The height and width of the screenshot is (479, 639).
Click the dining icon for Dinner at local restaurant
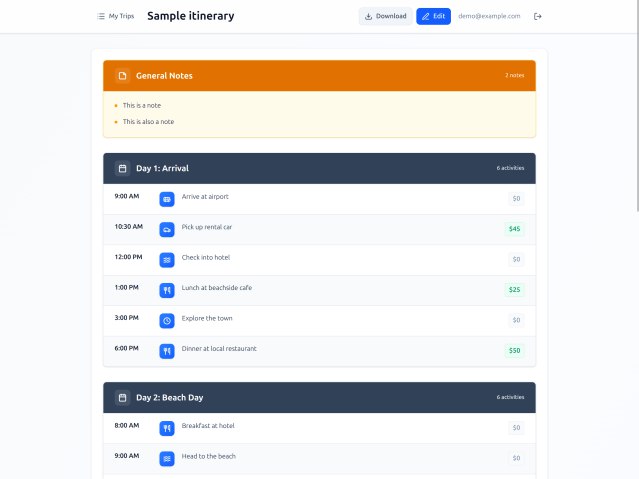pos(167,351)
